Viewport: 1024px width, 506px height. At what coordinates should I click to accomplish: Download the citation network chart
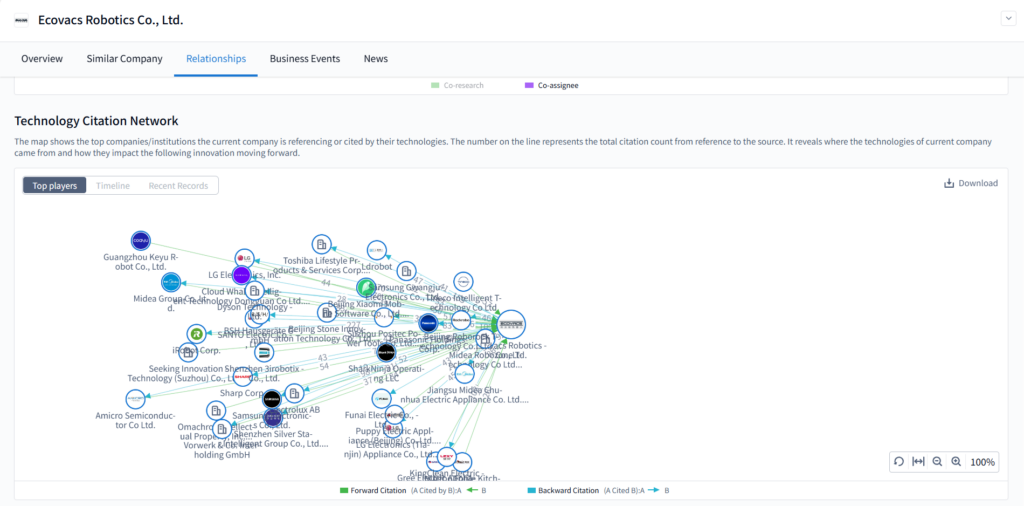[970, 183]
